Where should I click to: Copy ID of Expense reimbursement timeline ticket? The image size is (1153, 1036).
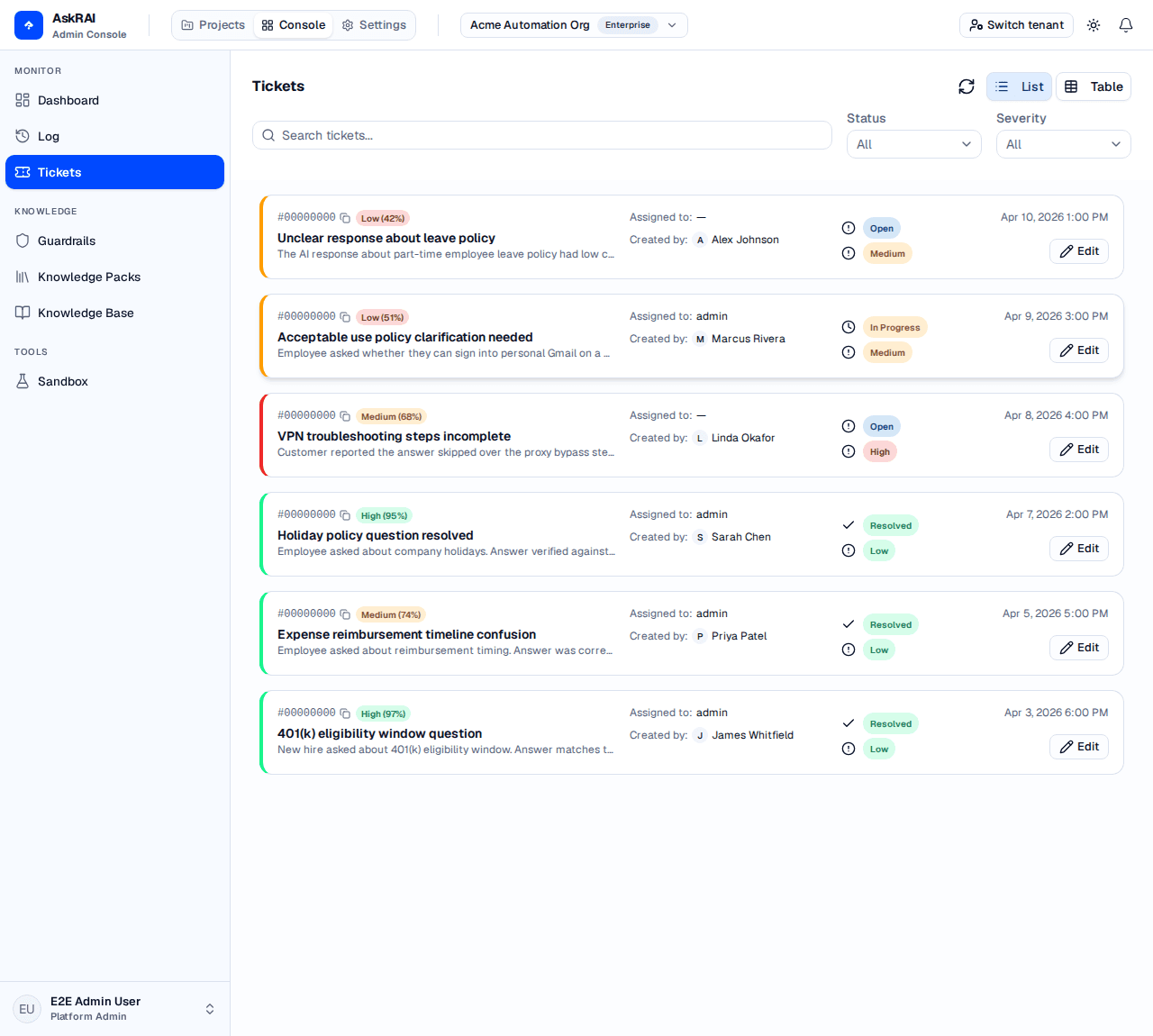(345, 614)
